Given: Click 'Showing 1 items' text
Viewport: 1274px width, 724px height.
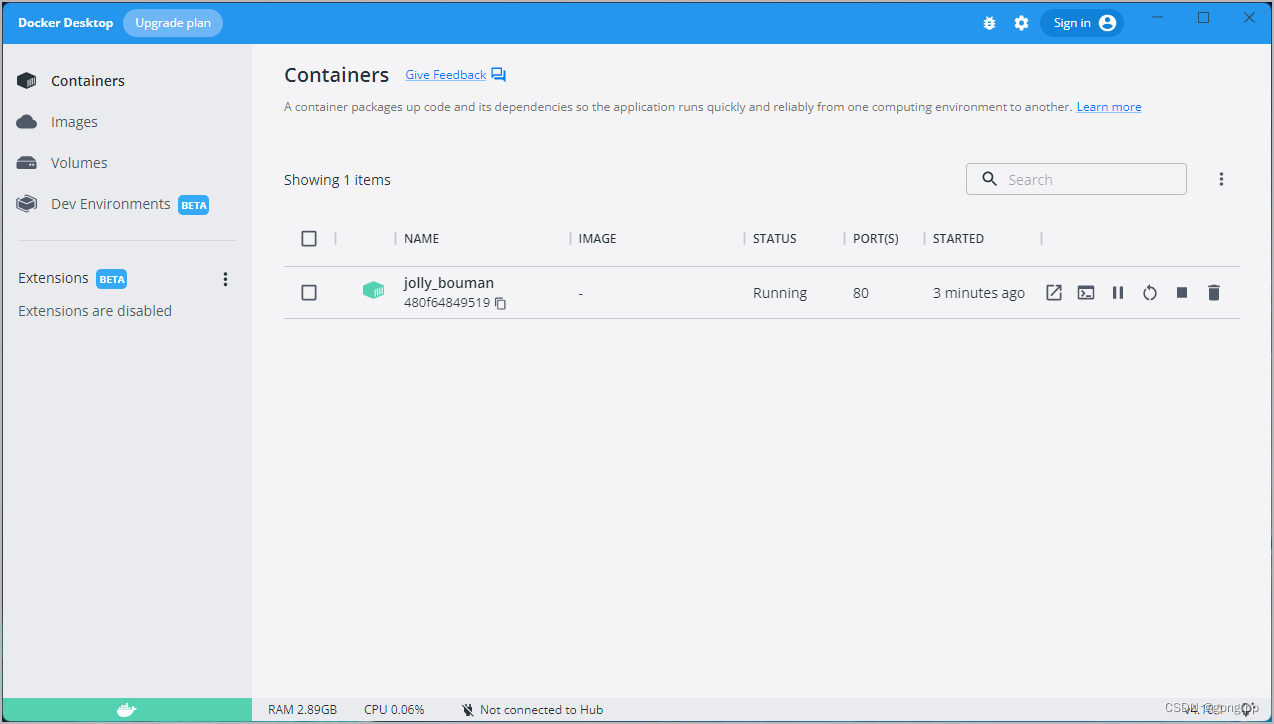Looking at the screenshot, I should pyautogui.click(x=337, y=180).
